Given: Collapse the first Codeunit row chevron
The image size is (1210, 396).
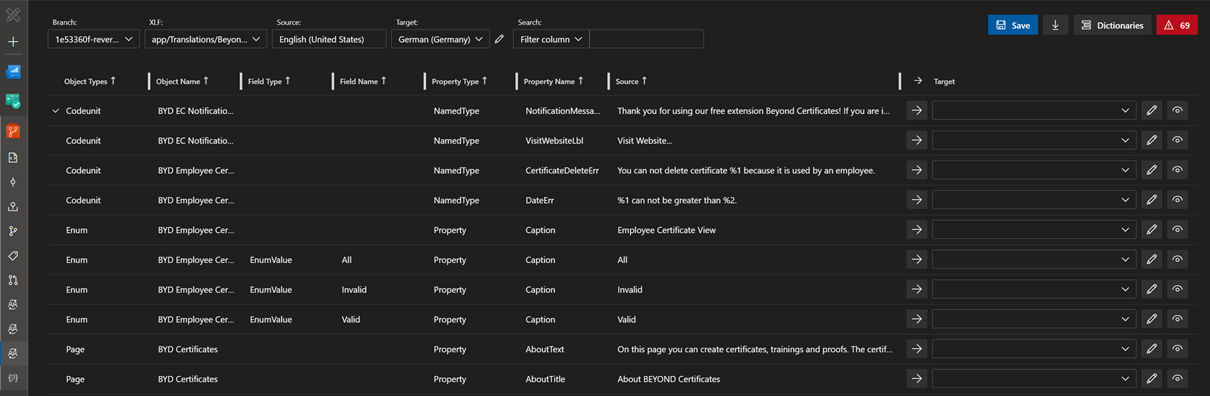Looking at the screenshot, I should point(56,111).
